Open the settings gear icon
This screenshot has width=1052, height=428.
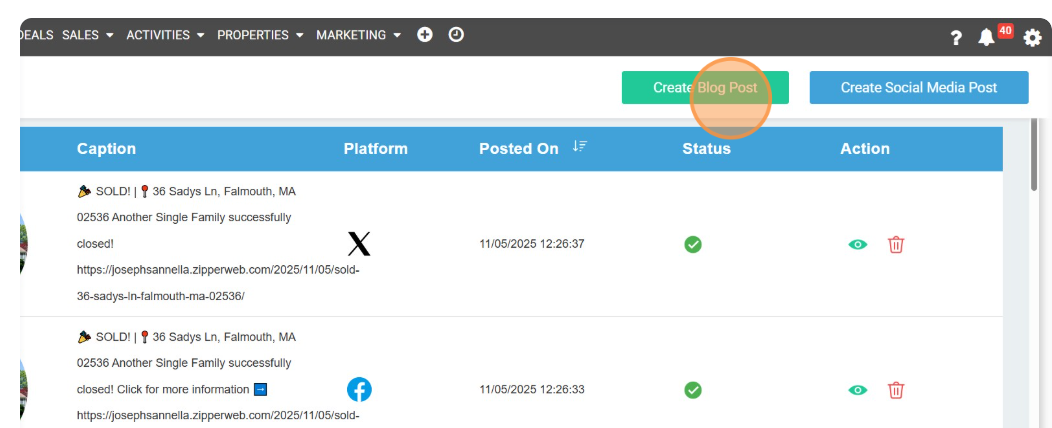[1032, 37]
